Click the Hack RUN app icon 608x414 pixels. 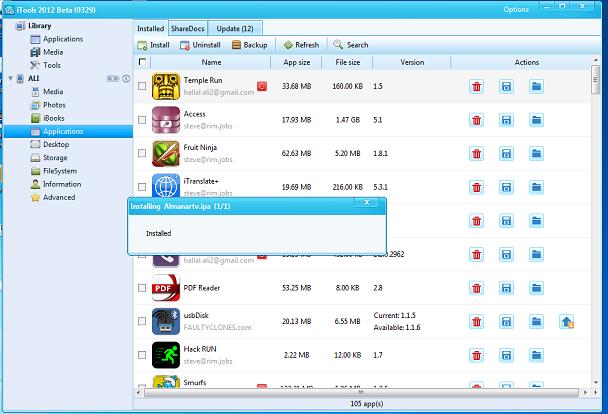(x=166, y=355)
